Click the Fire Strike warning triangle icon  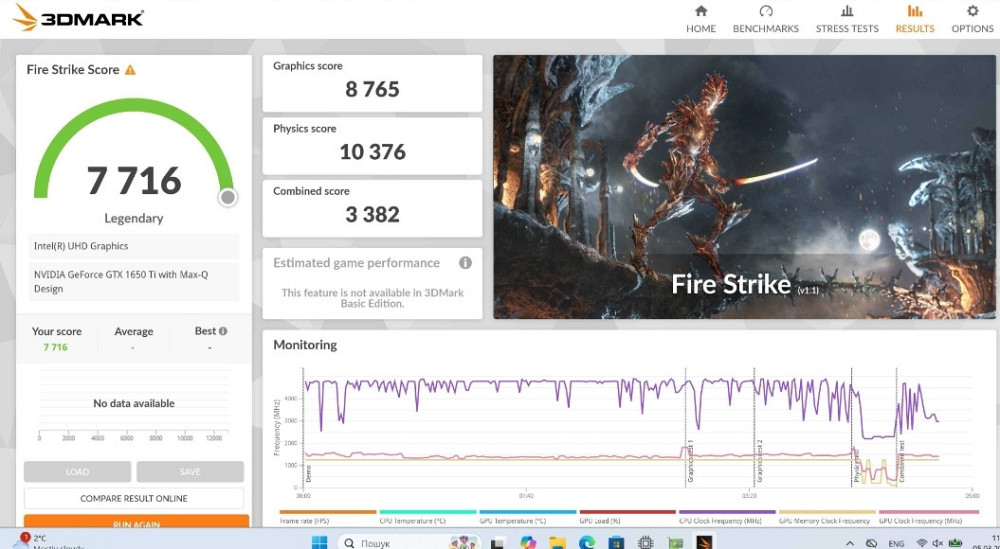click(130, 70)
